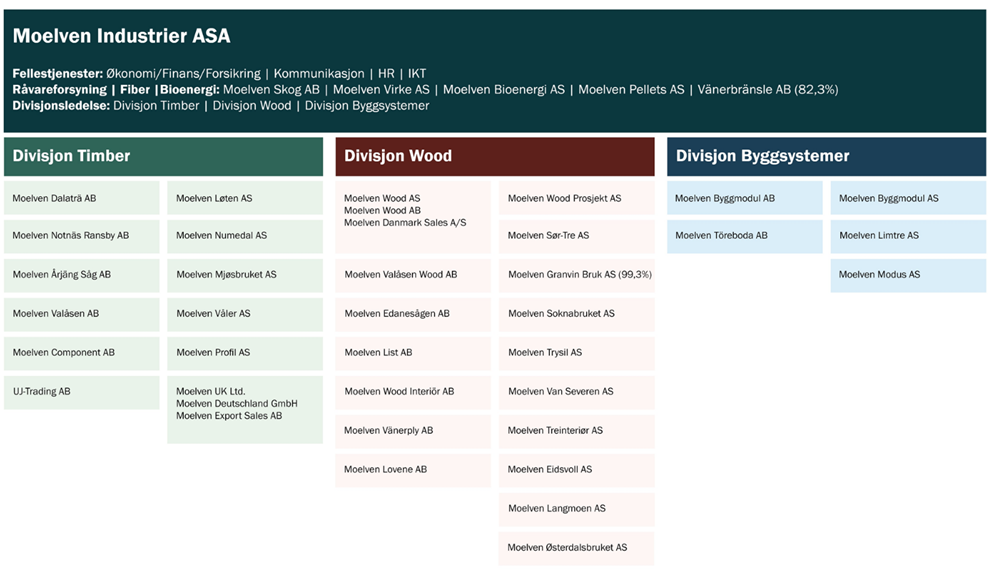Select Moelven Virke AS in header
This screenshot has height=575, width=991.
(381, 90)
